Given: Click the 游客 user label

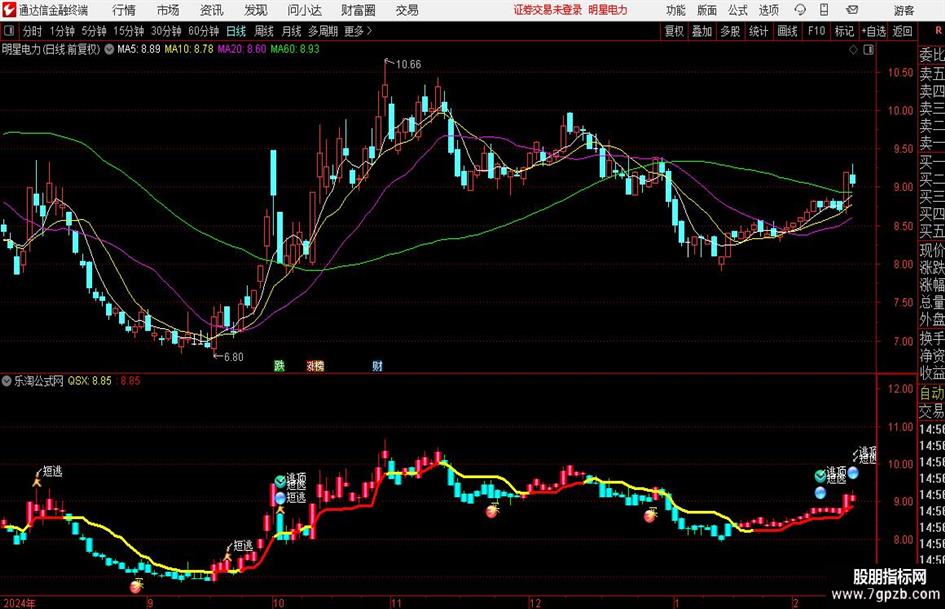Looking at the screenshot, I should [x=903, y=10].
